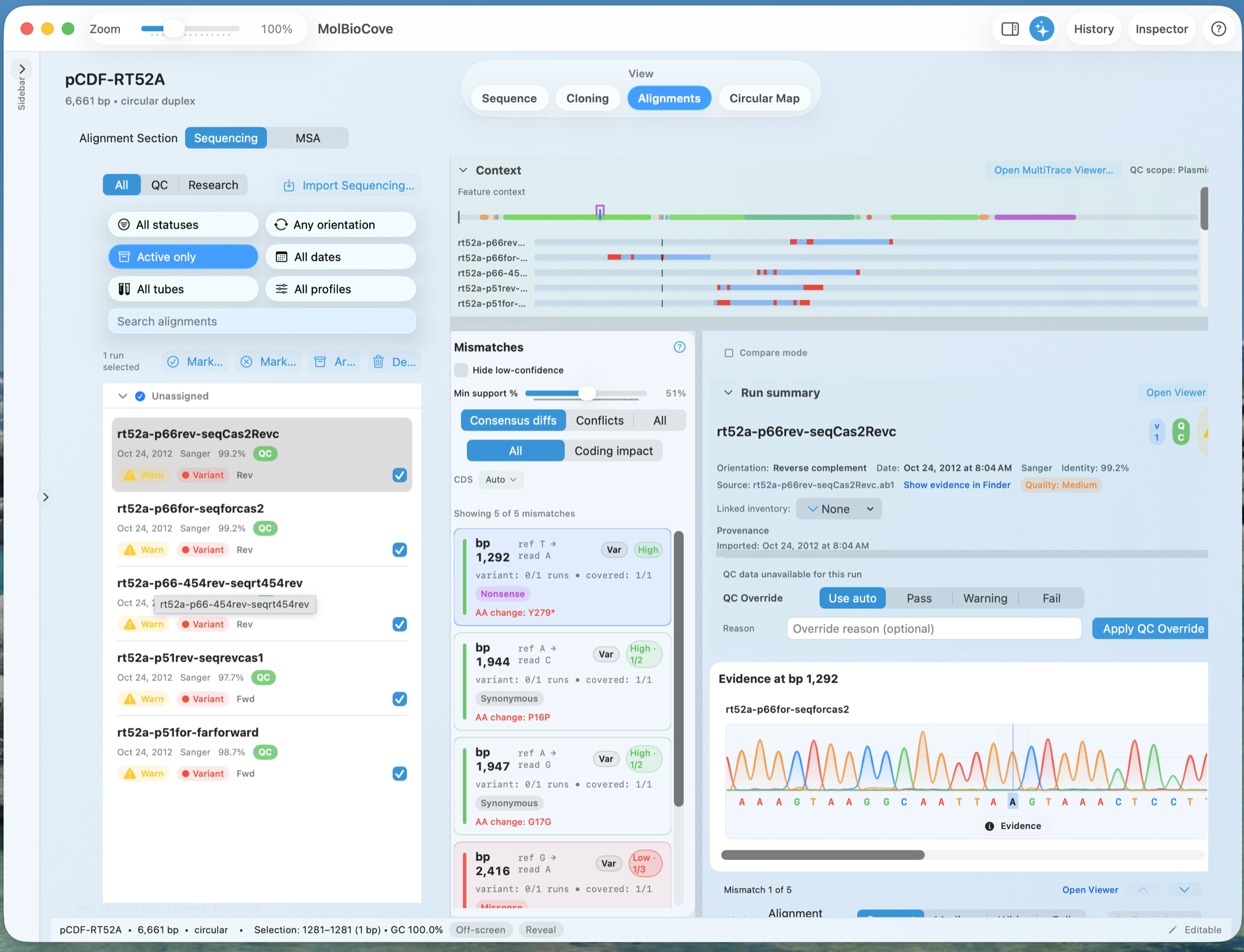Click Show evidence in Finder link

pyautogui.click(x=956, y=485)
